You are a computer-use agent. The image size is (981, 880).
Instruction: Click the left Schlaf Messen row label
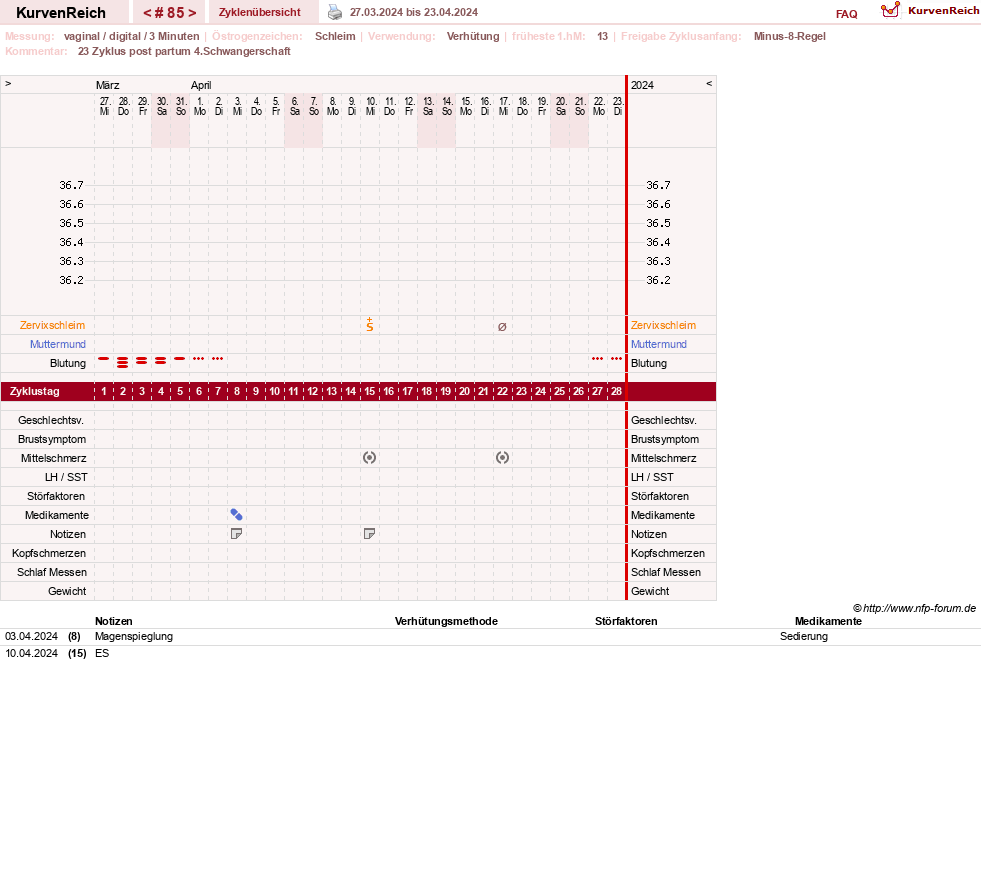click(x=52, y=572)
